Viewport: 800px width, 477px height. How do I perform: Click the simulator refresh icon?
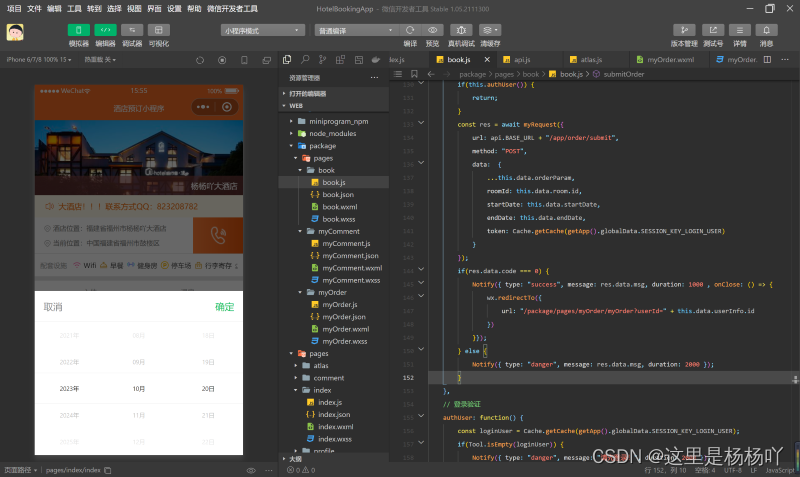[x=200, y=60]
